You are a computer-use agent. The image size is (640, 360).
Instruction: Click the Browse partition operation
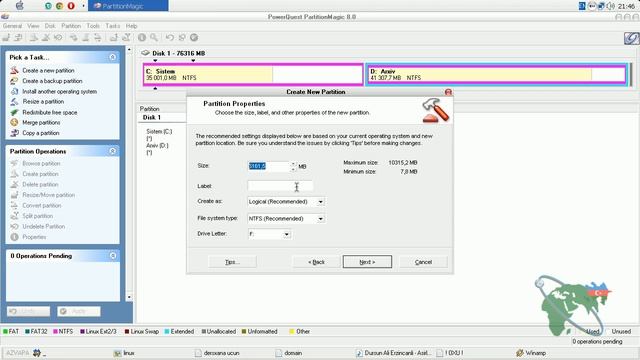coord(41,163)
